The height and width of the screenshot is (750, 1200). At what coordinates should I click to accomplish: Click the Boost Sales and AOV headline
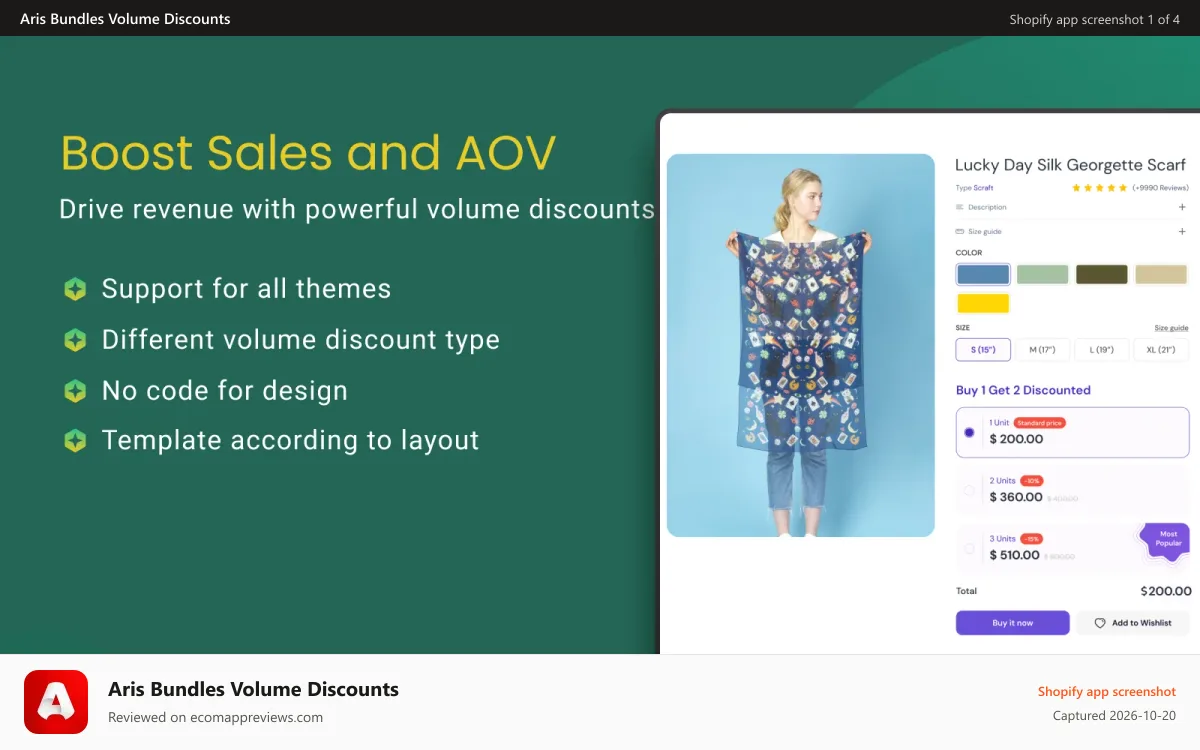tap(308, 153)
